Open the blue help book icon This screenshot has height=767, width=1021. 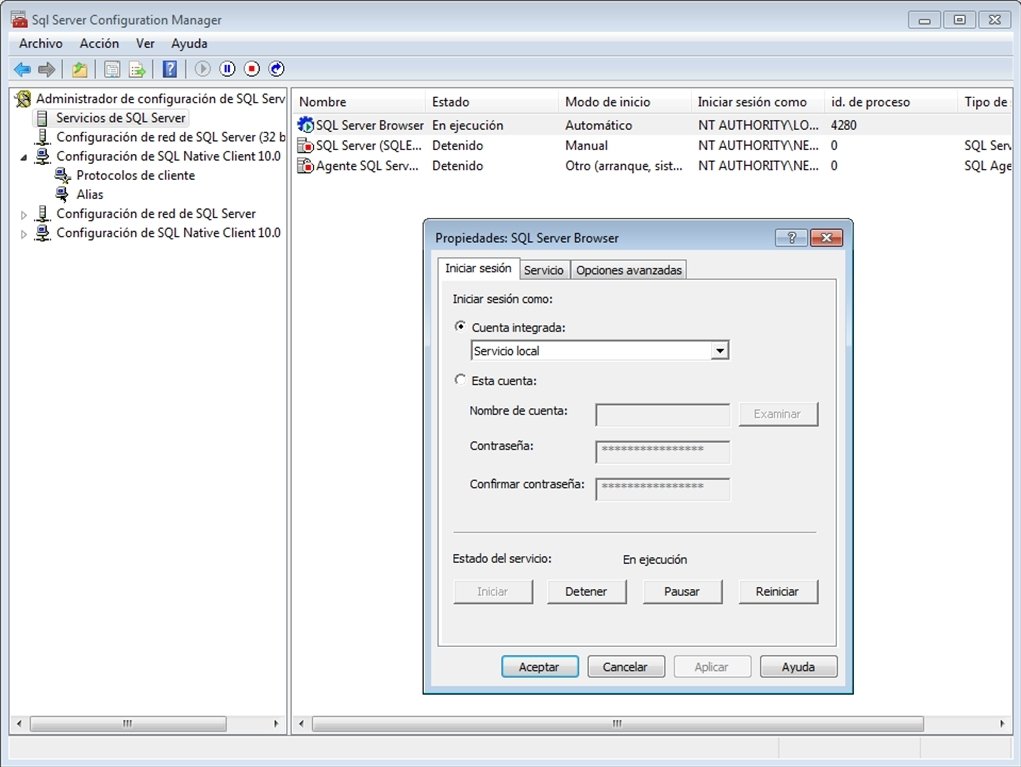pos(169,69)
